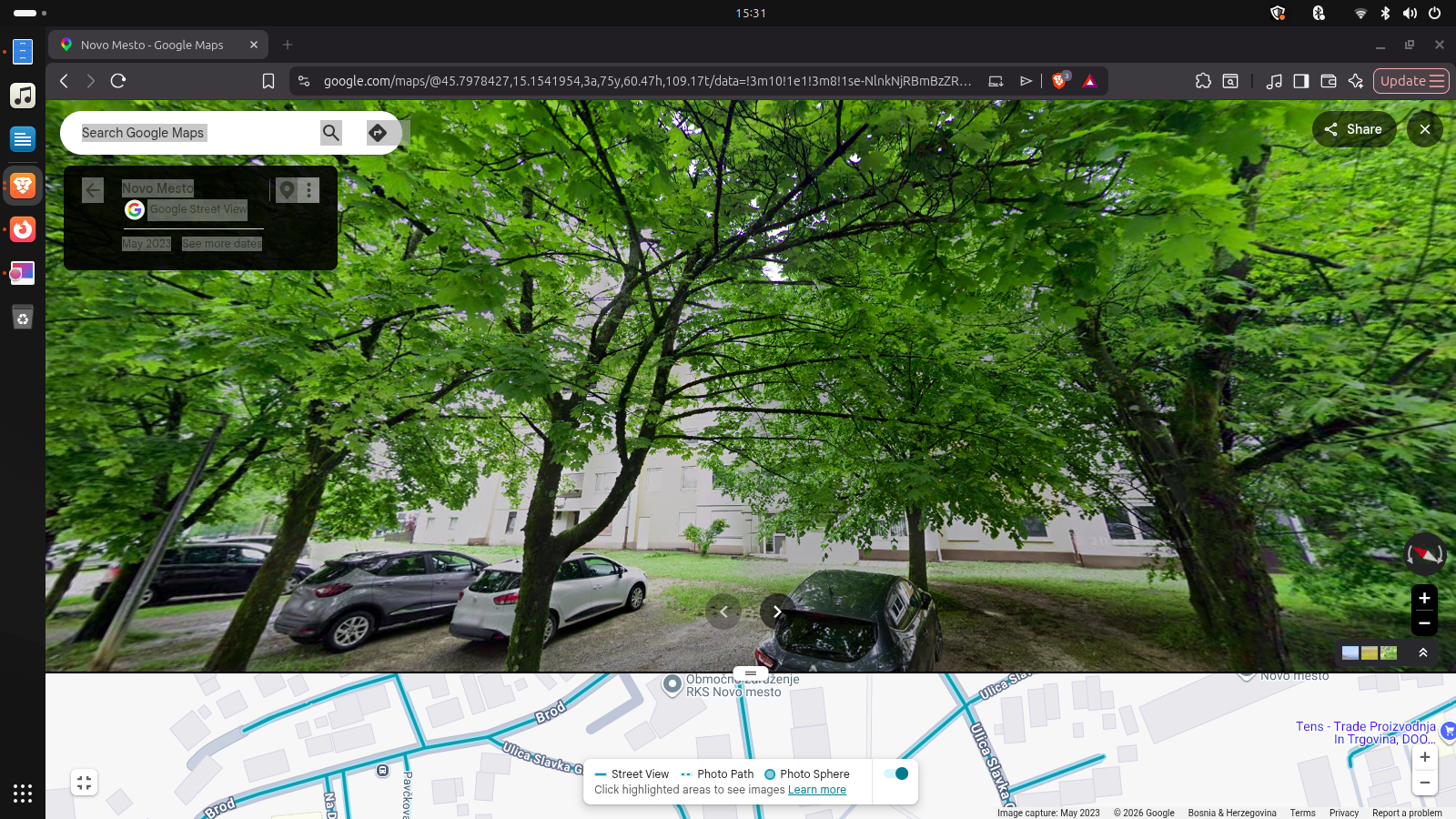Open the music playlist toolbar icon
Viewport: 1456px width, 819px height.
1274,81
